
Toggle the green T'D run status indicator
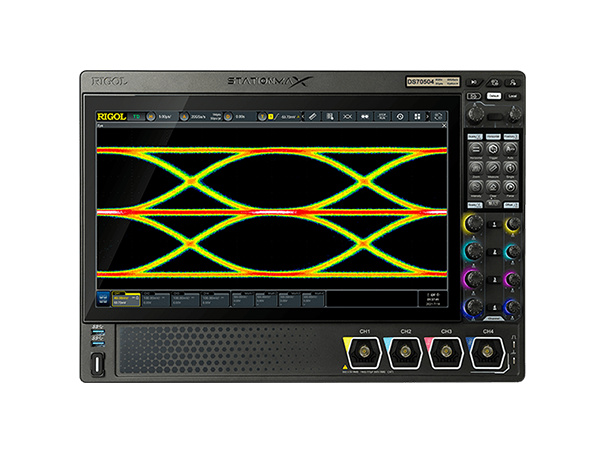pos(134,117)
